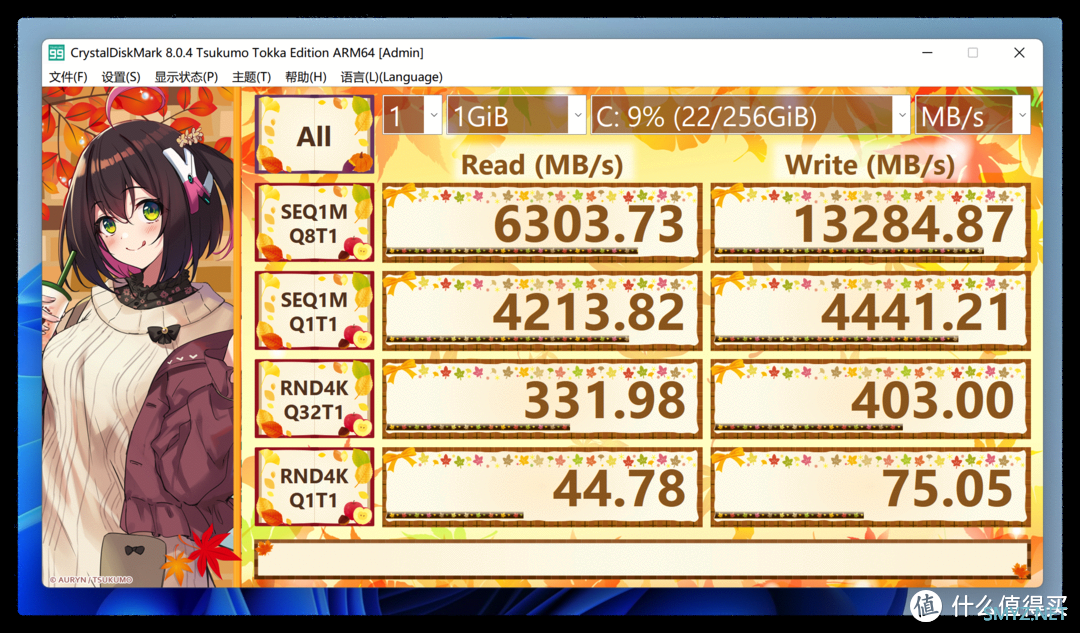Click the 75.05 random write result

coord(871,488)
